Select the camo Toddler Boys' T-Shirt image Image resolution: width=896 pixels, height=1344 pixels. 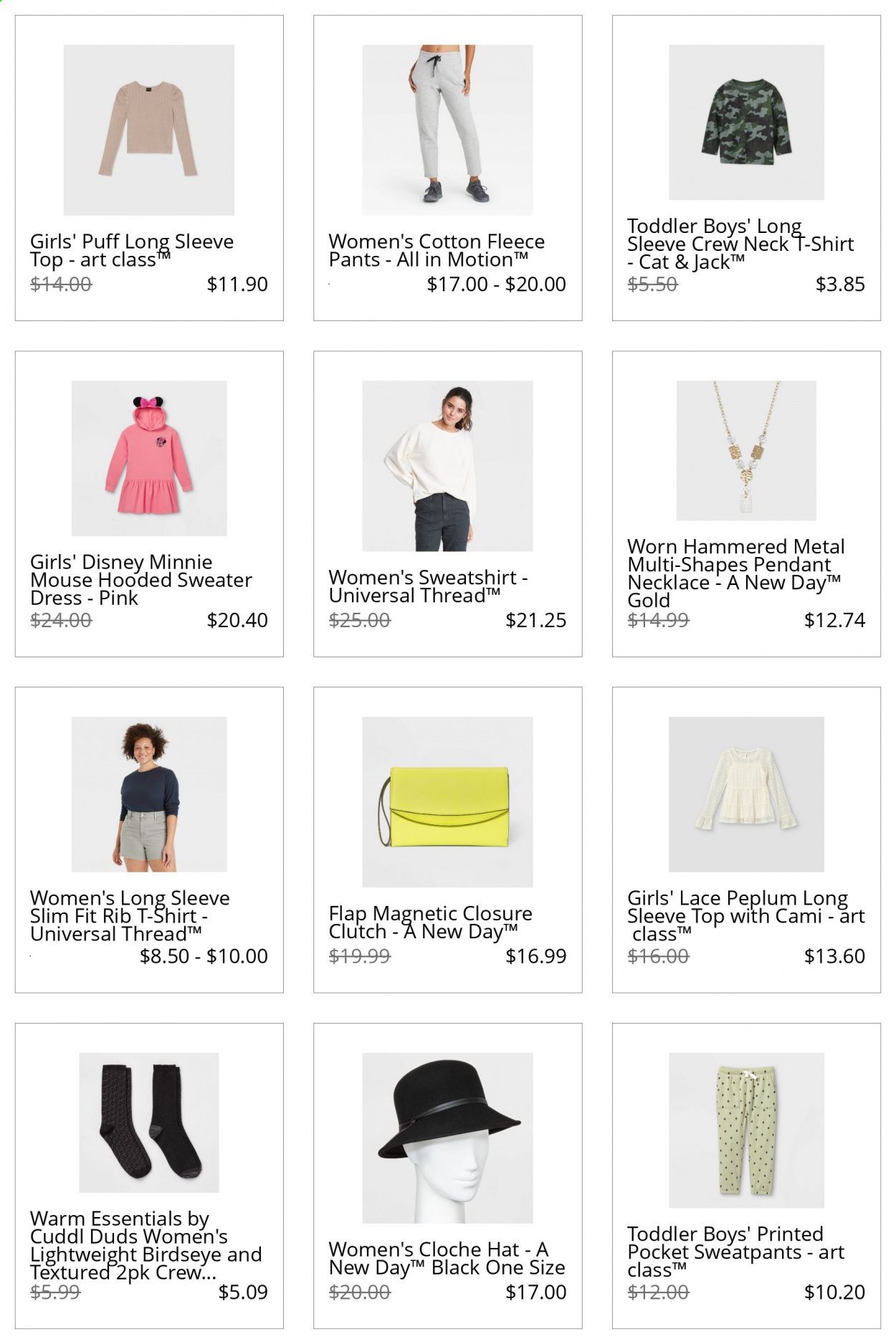(746, 123)
